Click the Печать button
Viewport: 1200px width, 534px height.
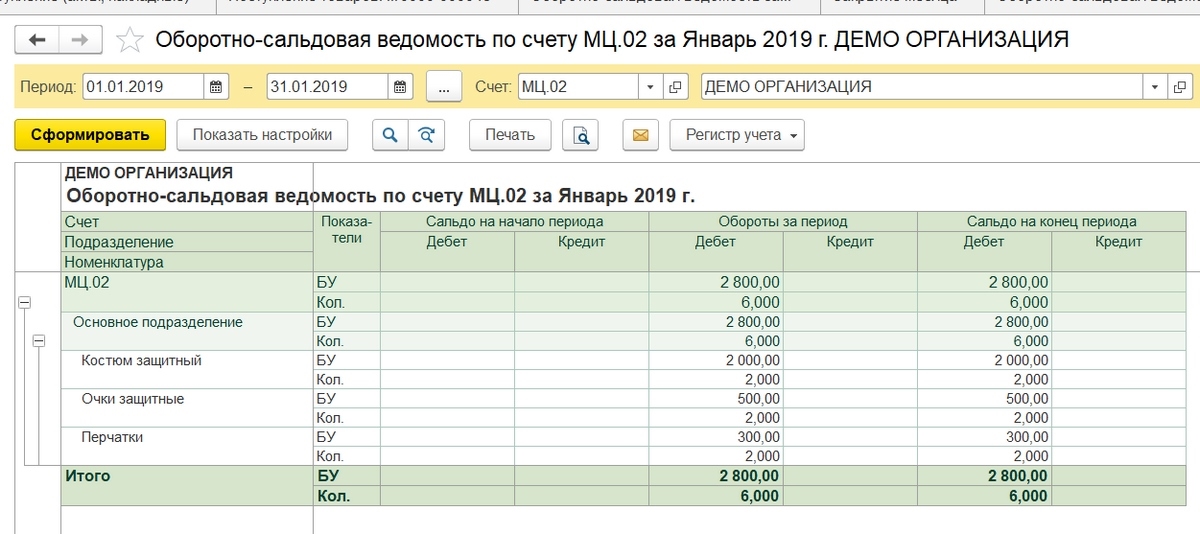tap(510, 135)
